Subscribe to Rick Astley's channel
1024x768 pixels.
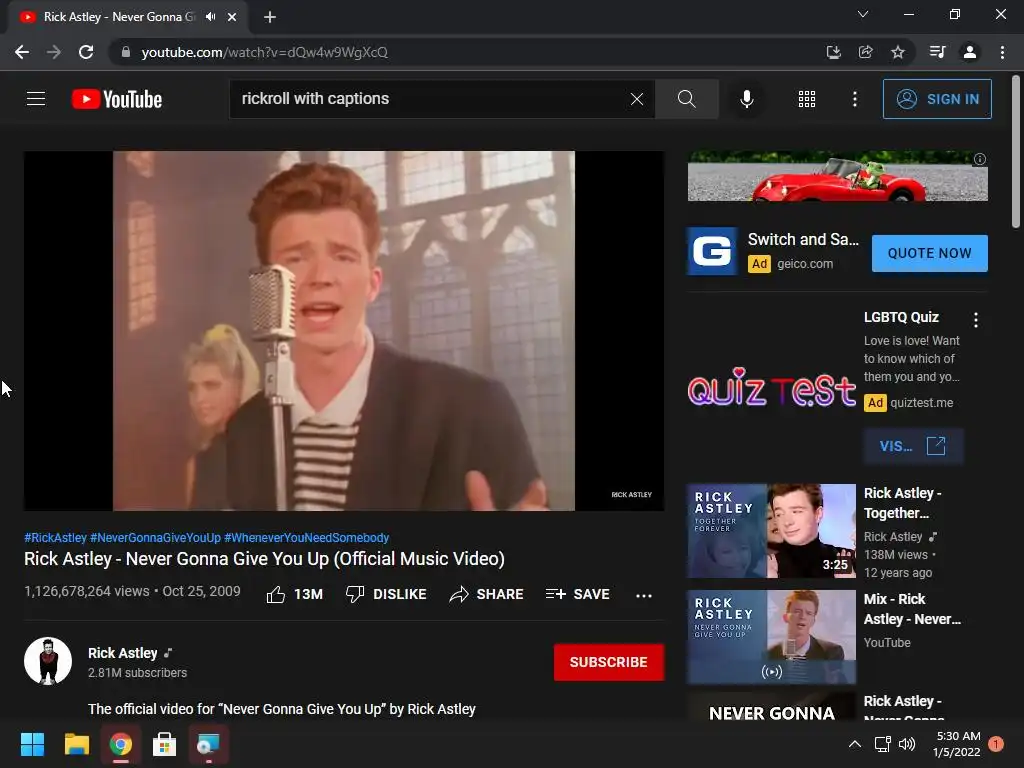pyautogui.click(x=609, y=662)
